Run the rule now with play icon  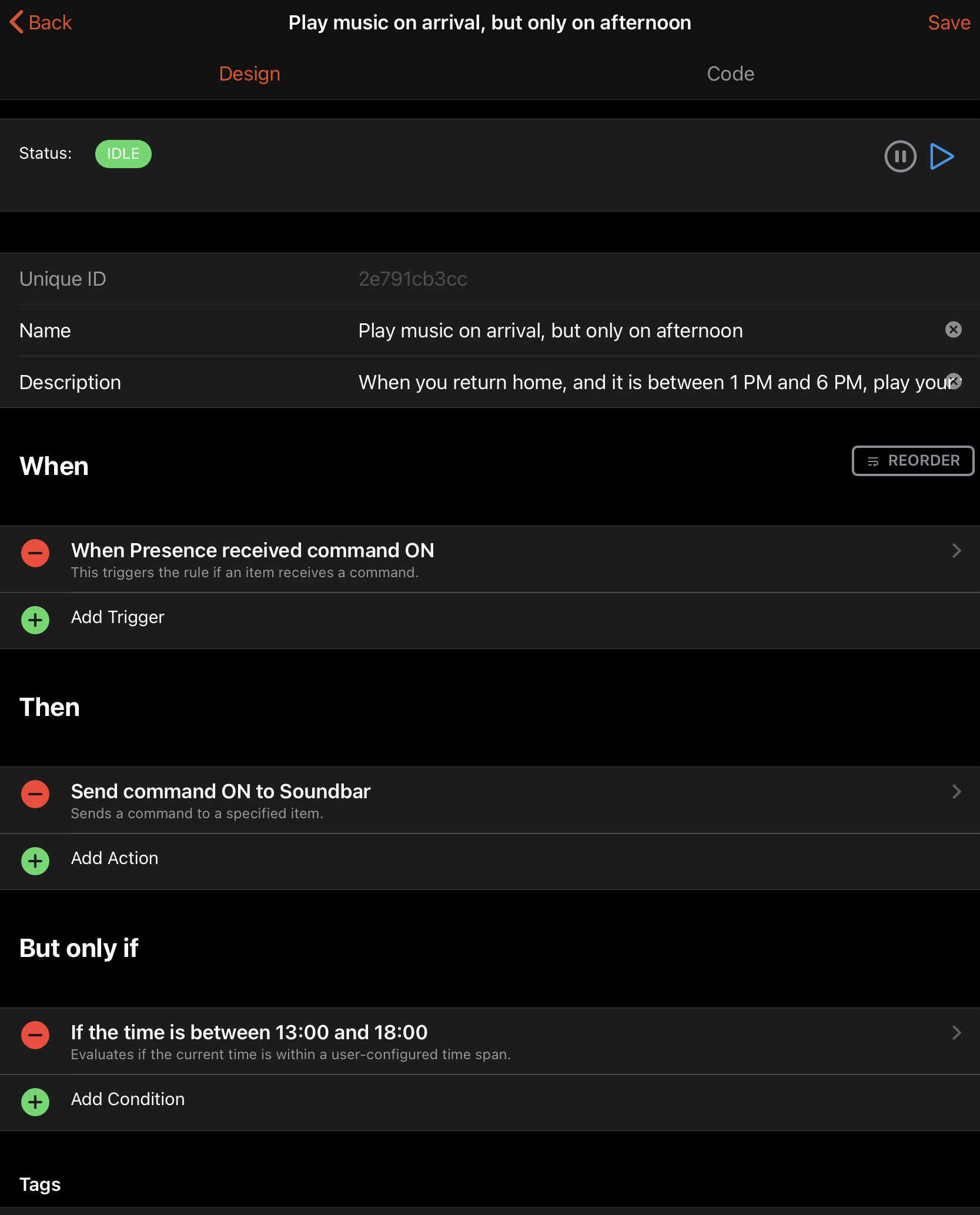(x=941, y=156)
